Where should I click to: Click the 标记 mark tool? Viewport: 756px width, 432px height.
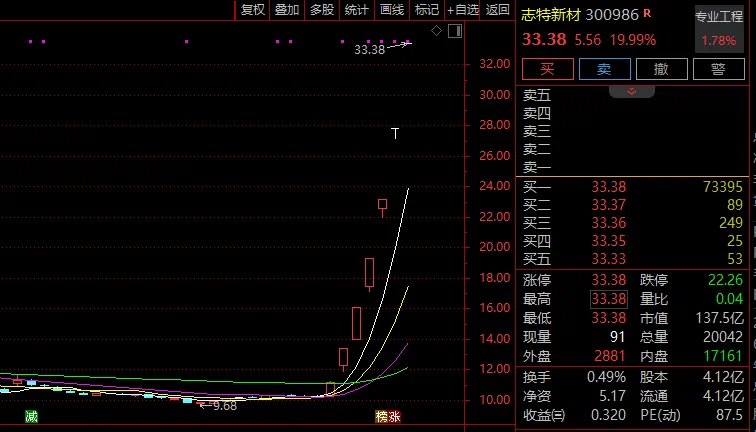point(427,10)
